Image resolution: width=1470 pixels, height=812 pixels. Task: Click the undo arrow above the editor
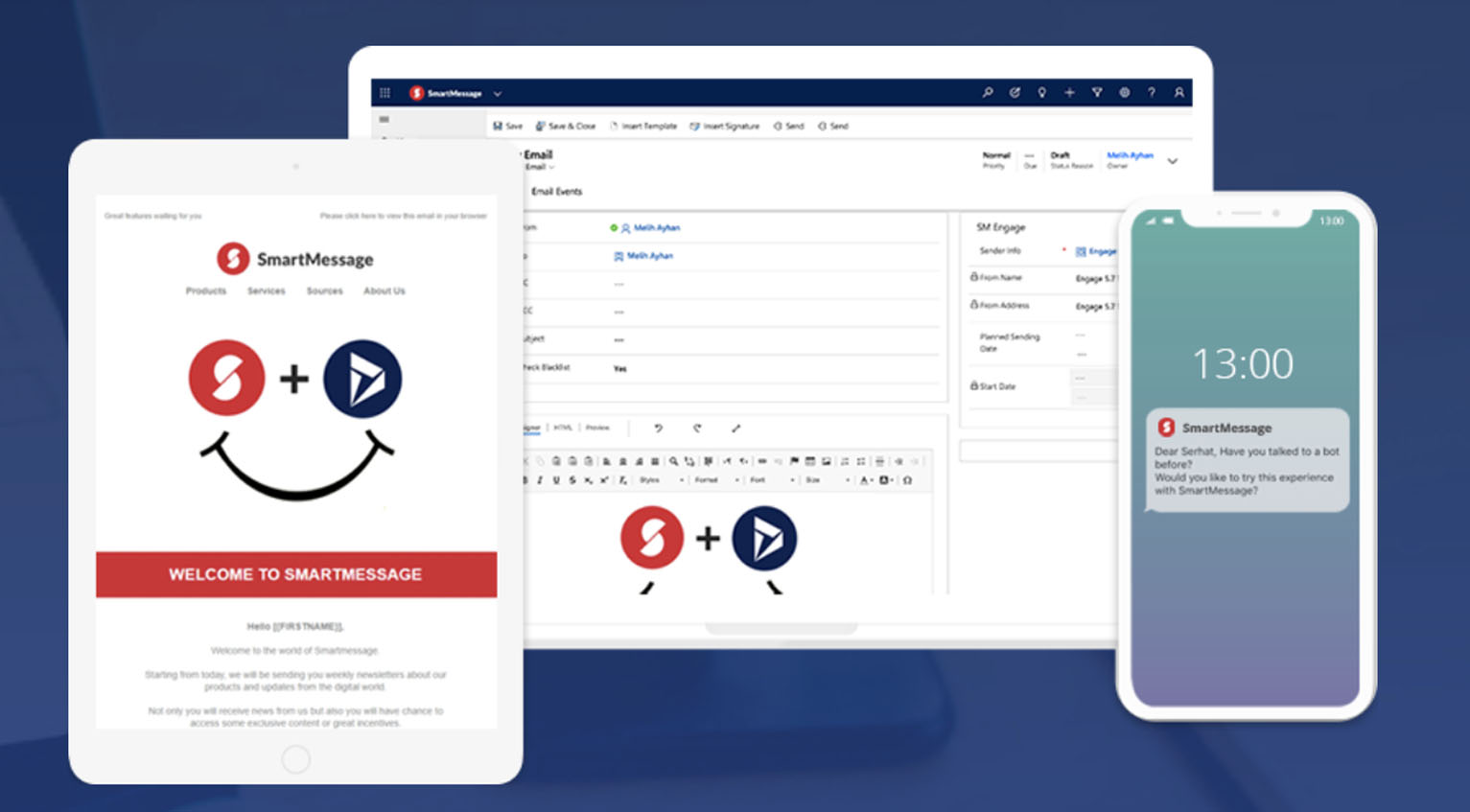pos(658,429)
